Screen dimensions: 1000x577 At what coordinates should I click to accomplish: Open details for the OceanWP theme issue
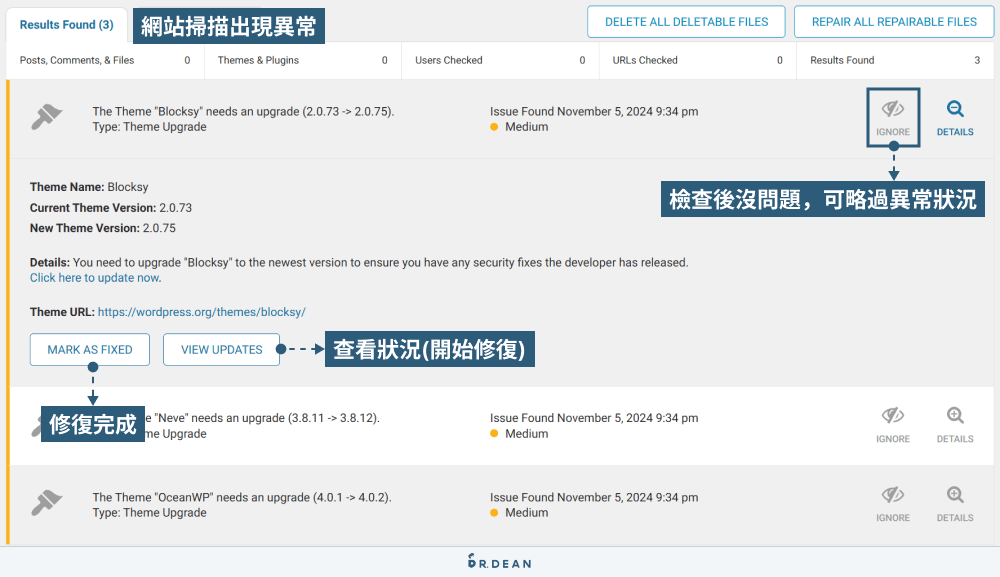pyautogui.click(x=954, y=503)
